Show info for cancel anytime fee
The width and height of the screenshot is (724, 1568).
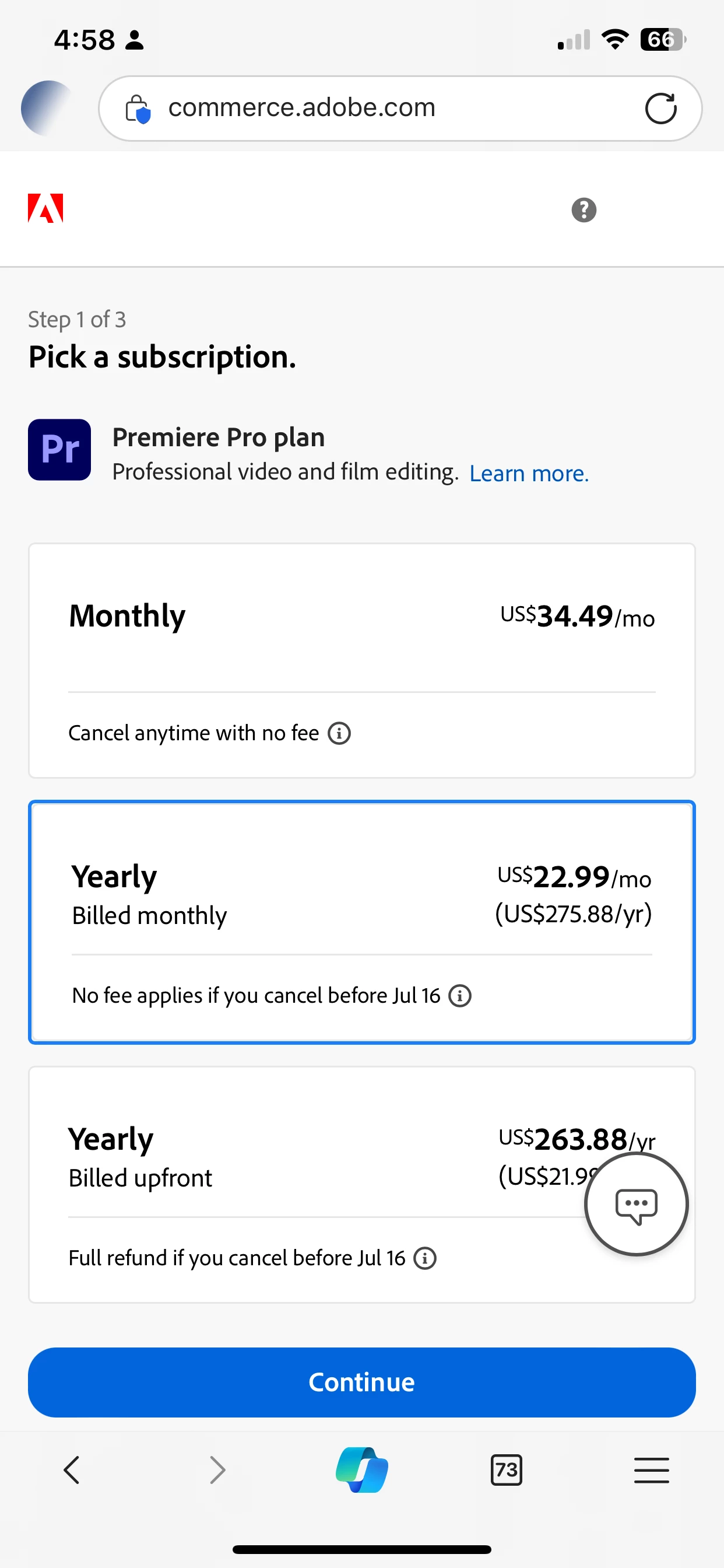(x=339, y=733)
